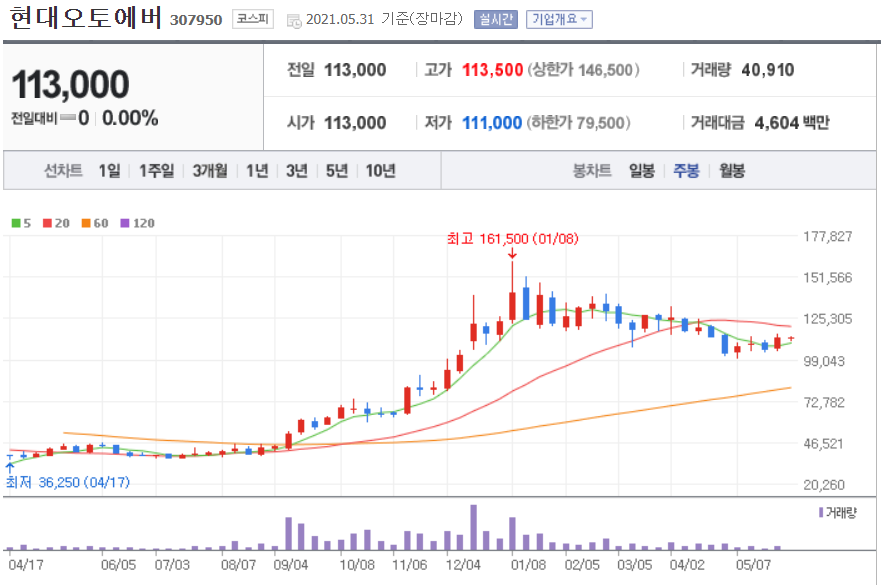Switch to 월봉 candlestick chart
This screenshot has height=585, width=881.
(x=732, y=170)
